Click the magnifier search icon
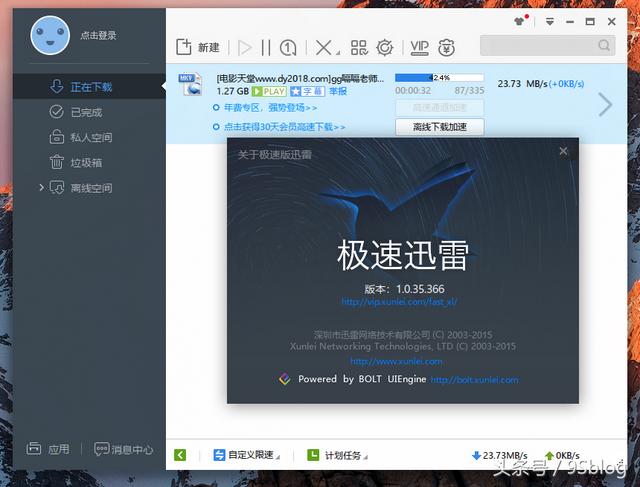Viewport: 640px width, 487px height. (x=604, y=45)
